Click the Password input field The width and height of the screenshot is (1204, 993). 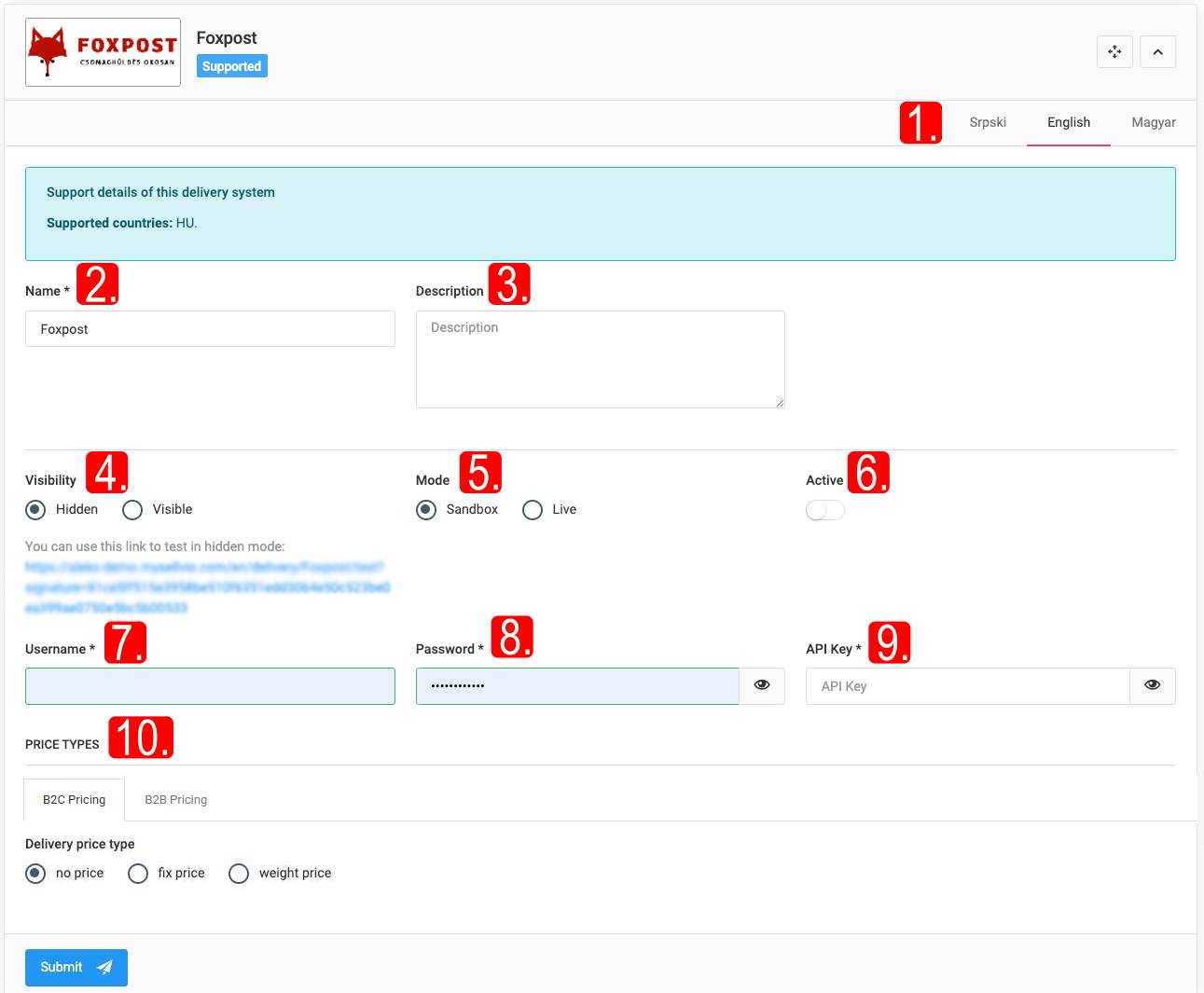click(577, 685)
